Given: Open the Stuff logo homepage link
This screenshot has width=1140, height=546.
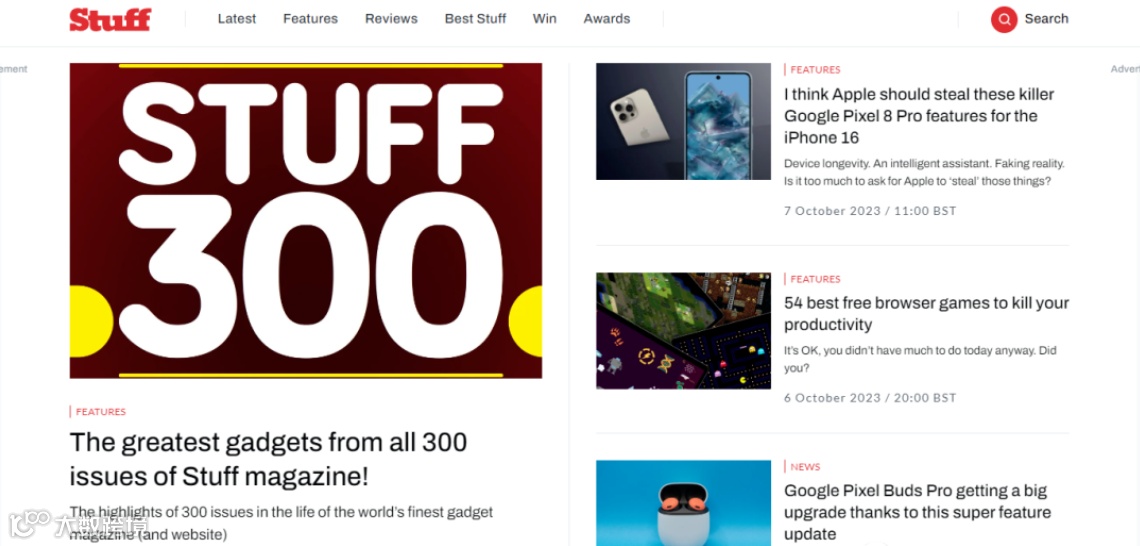Looking at the screenshot, I should [x=111, y=20].
